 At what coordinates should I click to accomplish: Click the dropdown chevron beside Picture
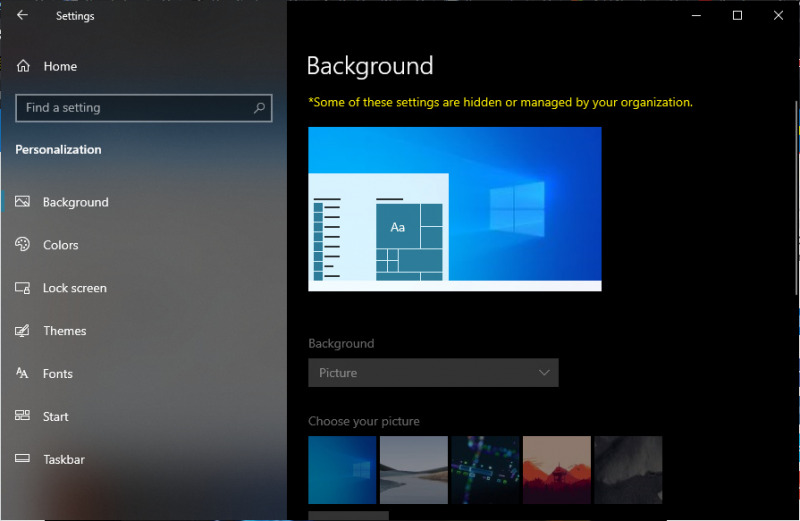(x=544, y=373)
